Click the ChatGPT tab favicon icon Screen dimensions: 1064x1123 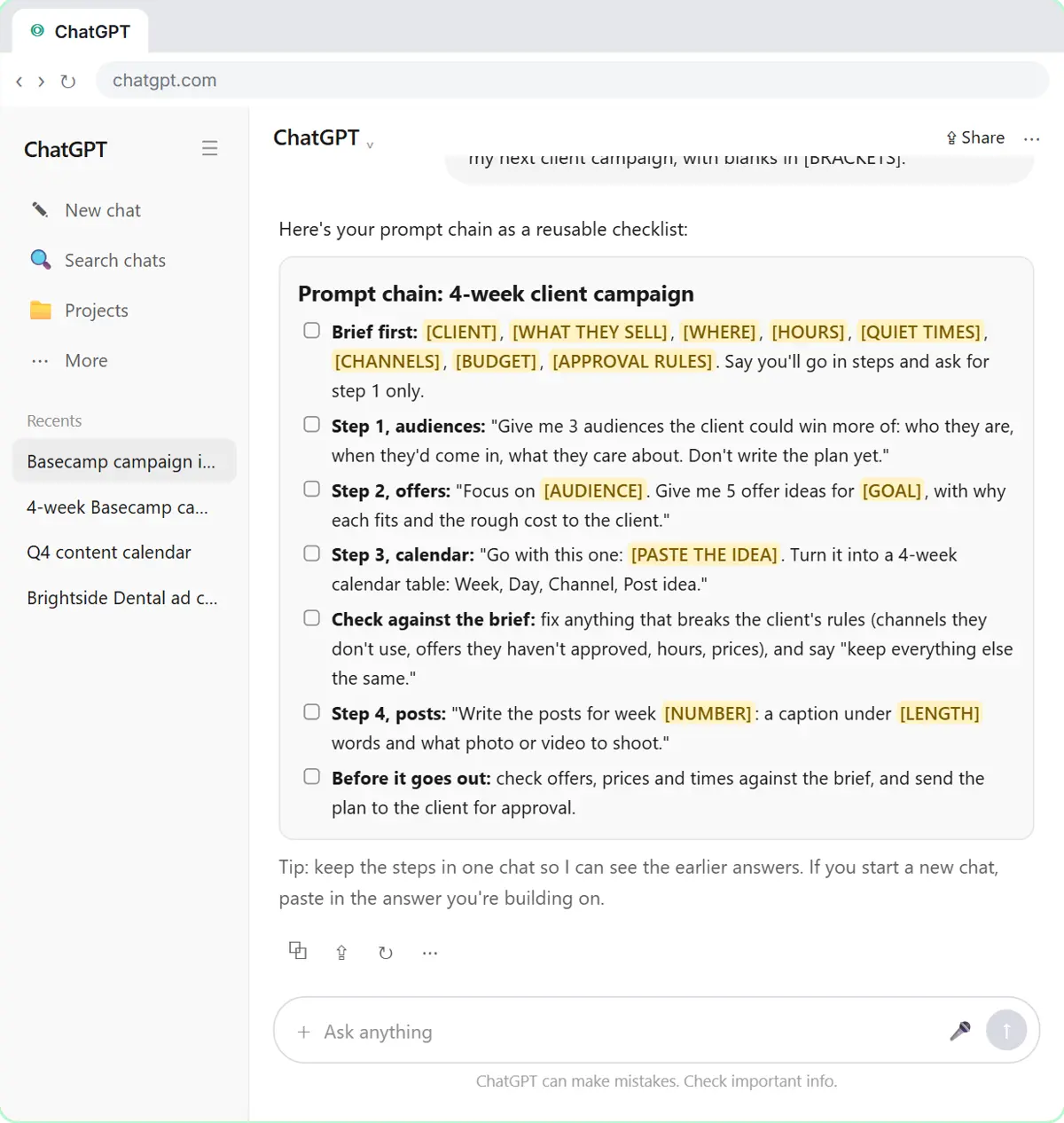click(x=37, y=31)
